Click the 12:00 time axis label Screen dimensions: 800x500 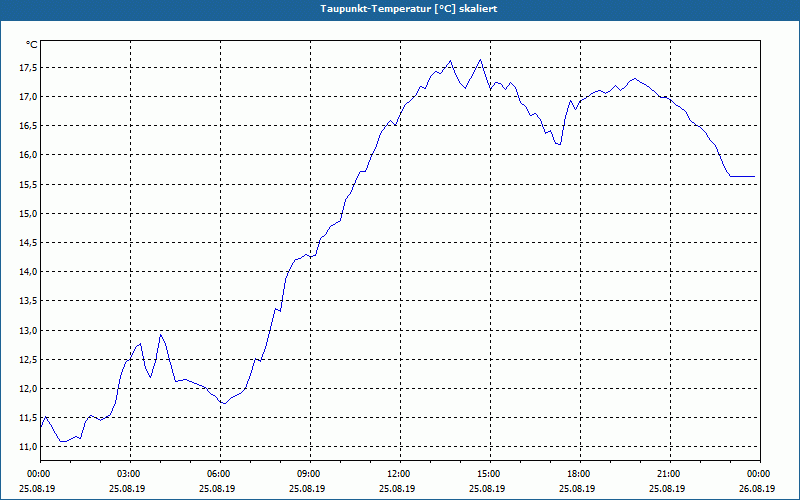[400, 474]
